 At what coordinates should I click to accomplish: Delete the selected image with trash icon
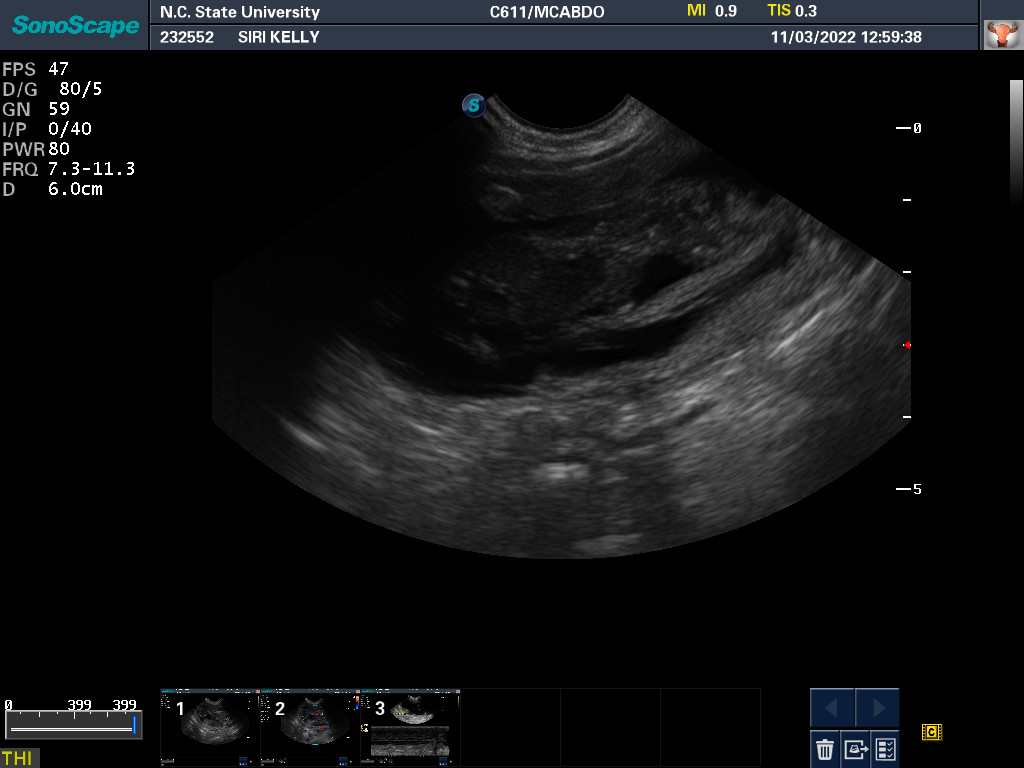825,748
